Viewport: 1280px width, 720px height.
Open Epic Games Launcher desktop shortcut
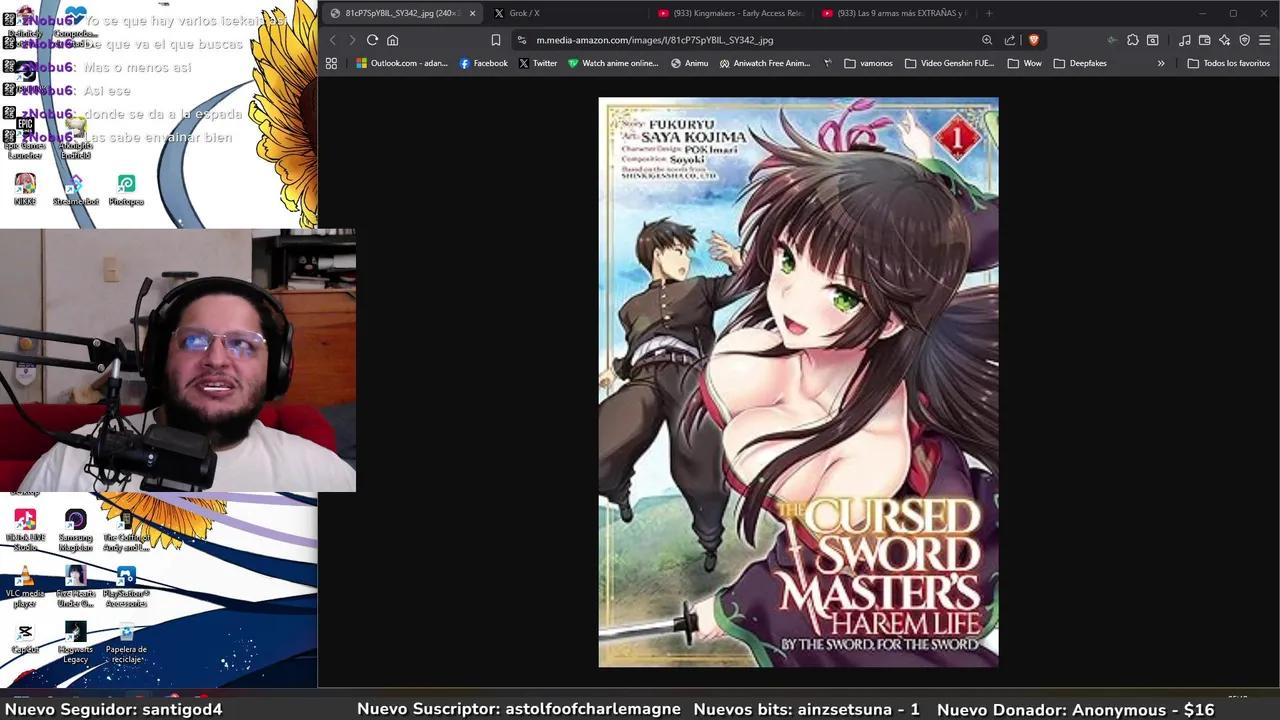tap(25, 140)
